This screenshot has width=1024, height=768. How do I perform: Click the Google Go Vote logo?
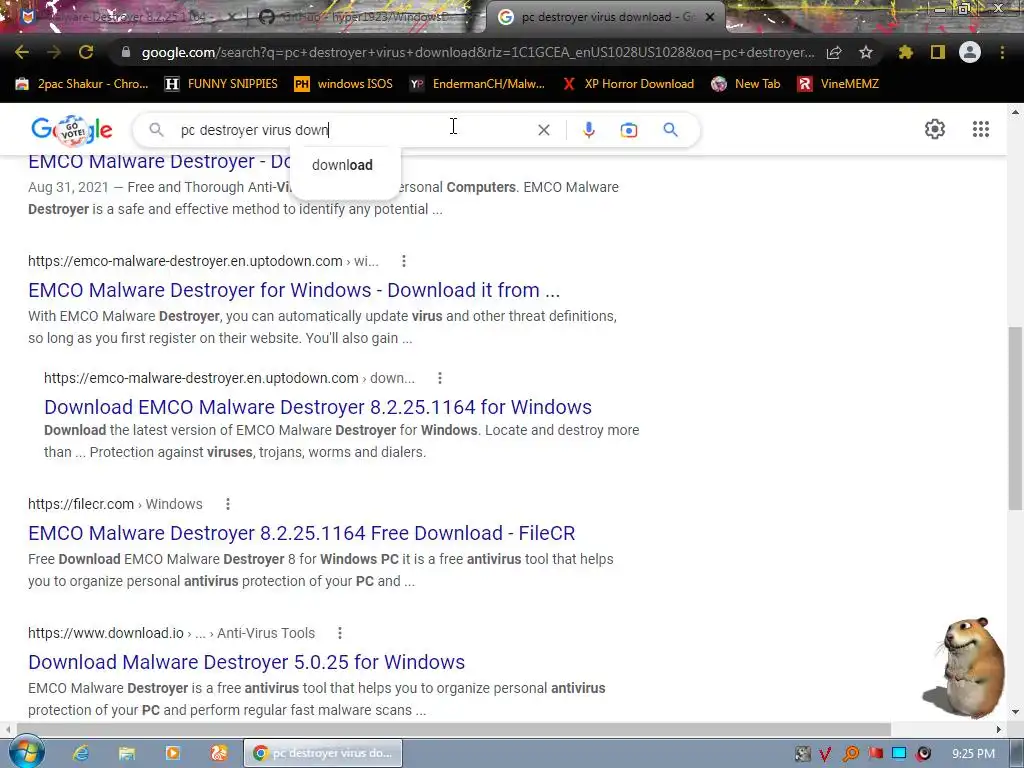72,130
